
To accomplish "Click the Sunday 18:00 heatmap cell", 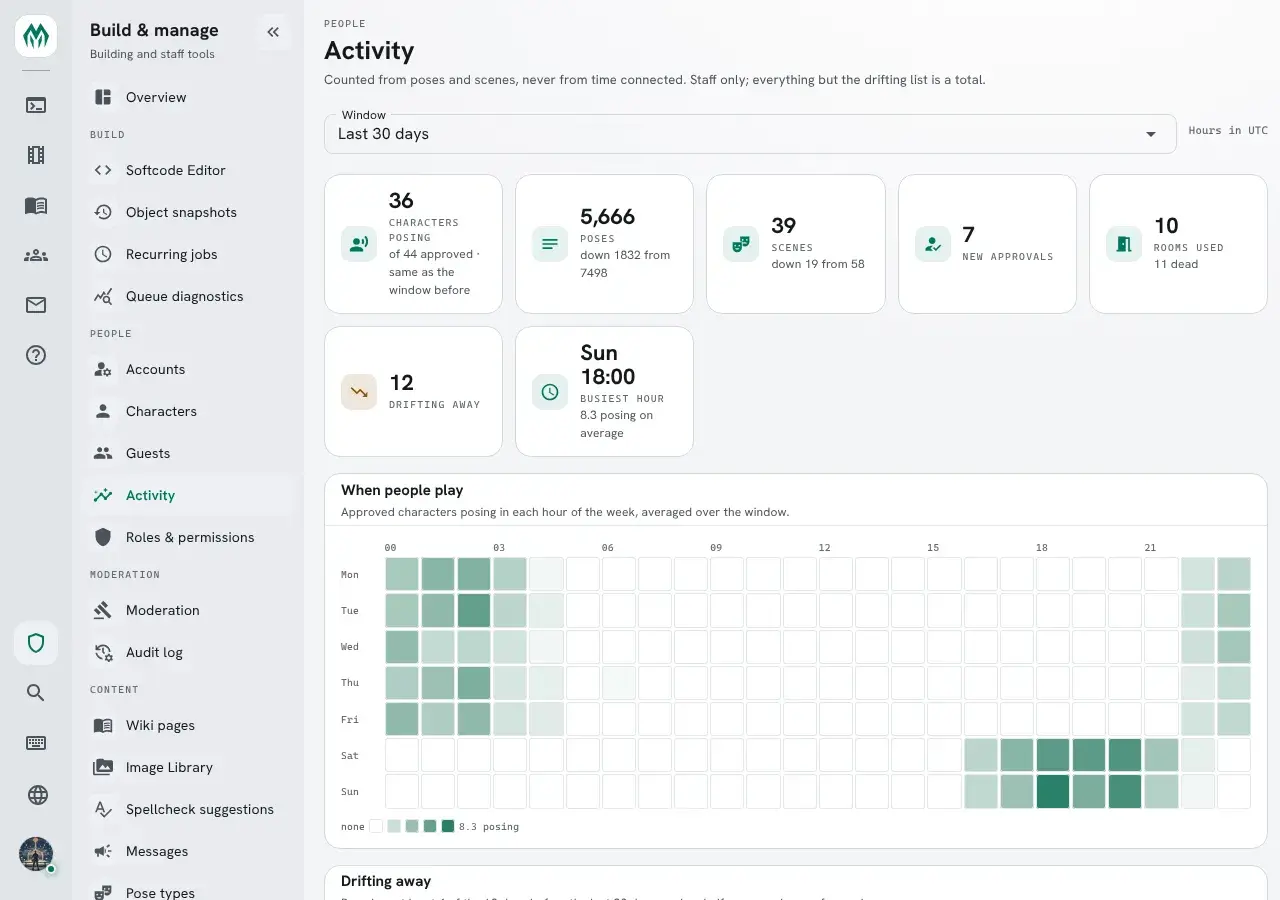I will [1052, 791].
